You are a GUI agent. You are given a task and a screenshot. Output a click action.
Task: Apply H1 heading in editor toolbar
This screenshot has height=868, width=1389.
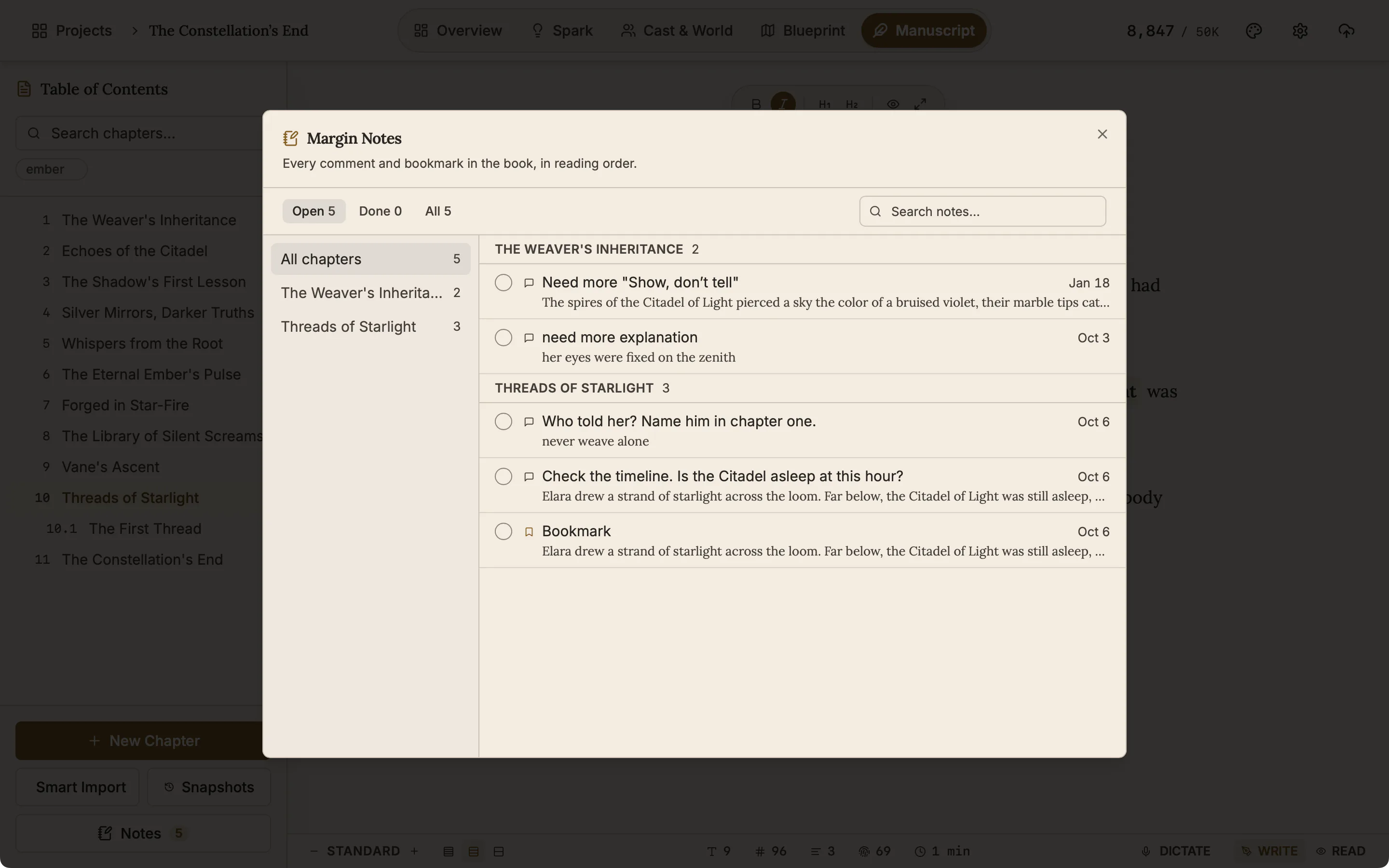(824, 104)
